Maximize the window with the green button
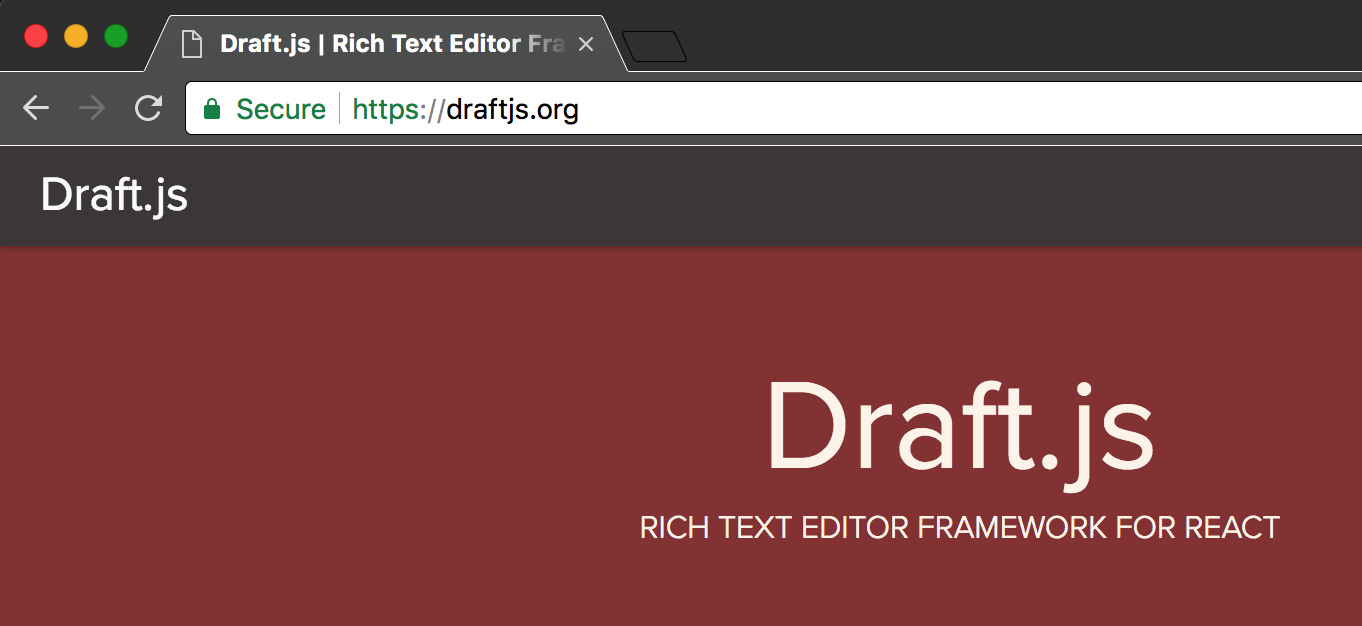 (x=116, y=36)
